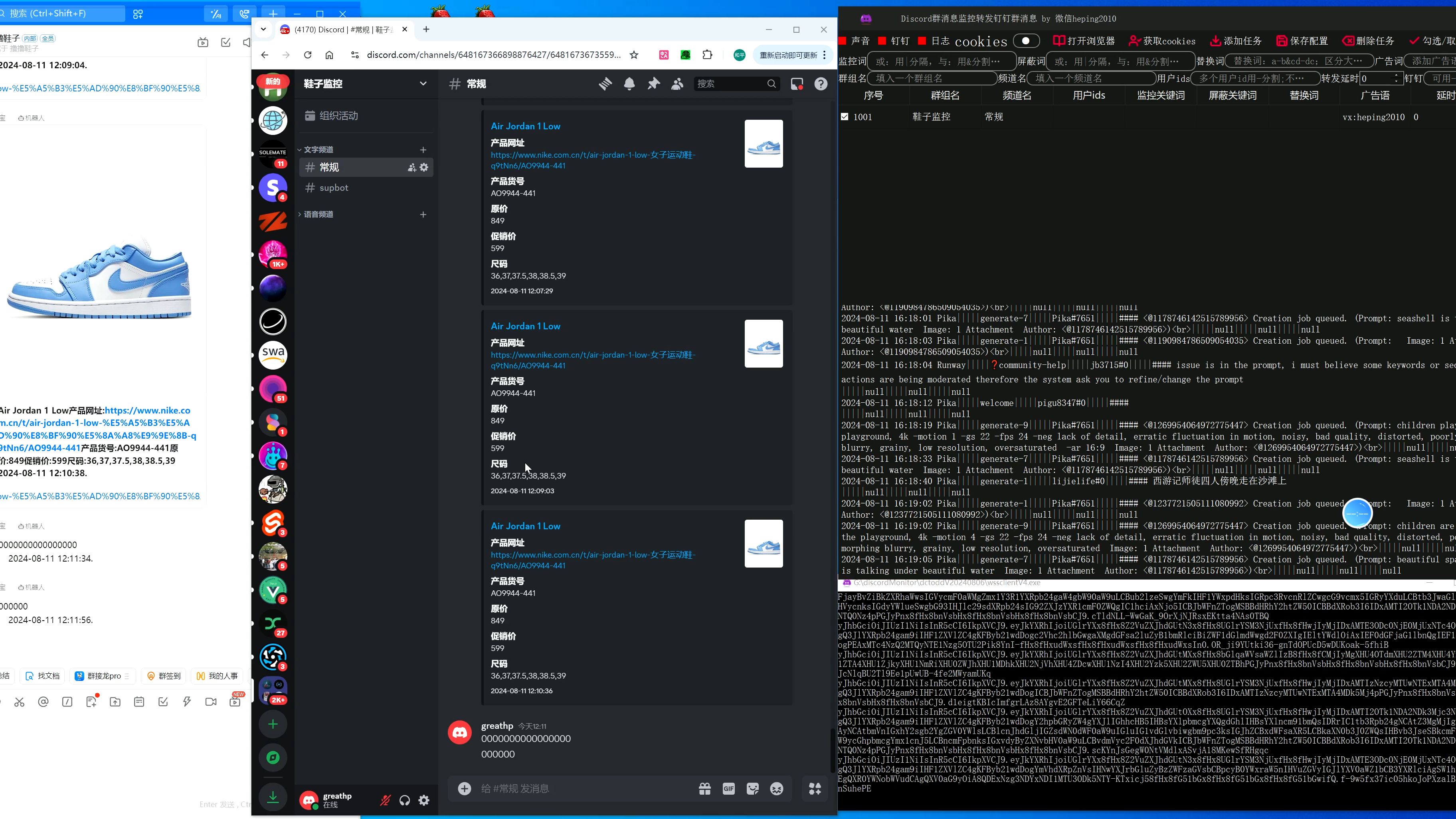This screenshot has height=819, width=1456.
Task: Open Discord notification bell settings
Action: (629, 84)
